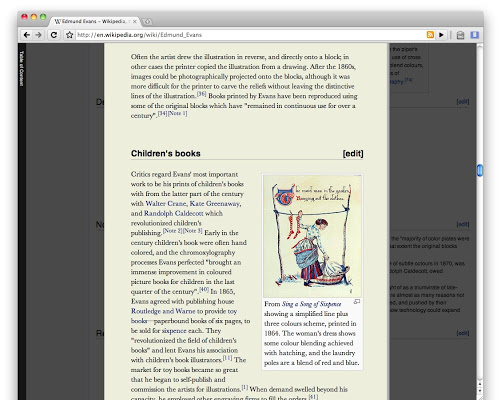Open the RSS feed icon in address bar
The width and height of the screenshot is (501, 400).
(x=430, y=35)
